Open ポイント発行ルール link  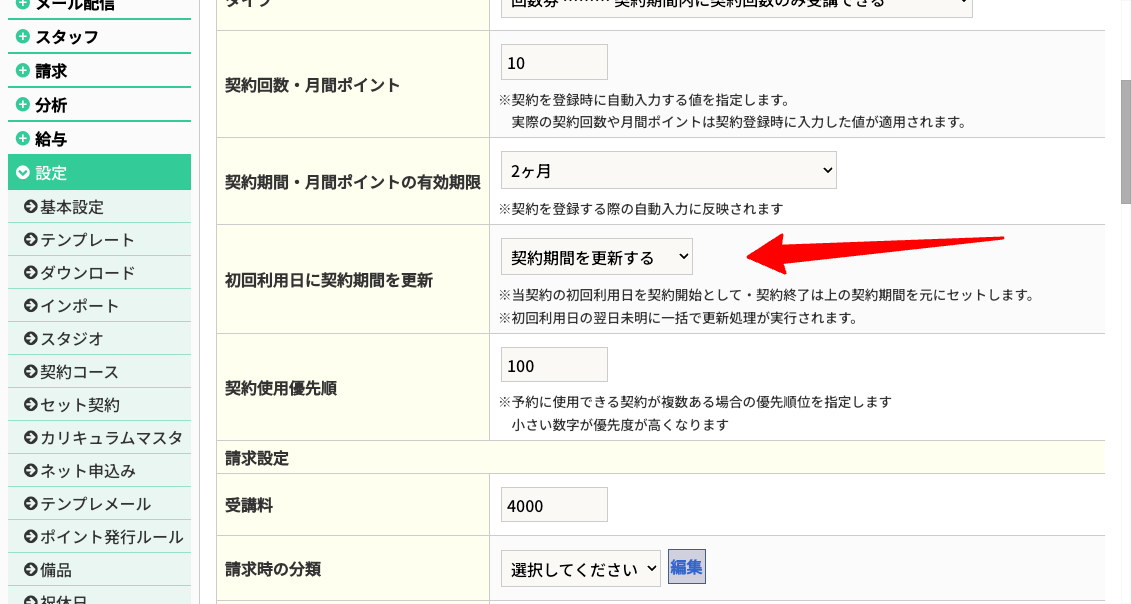click(x=111, y=537)
